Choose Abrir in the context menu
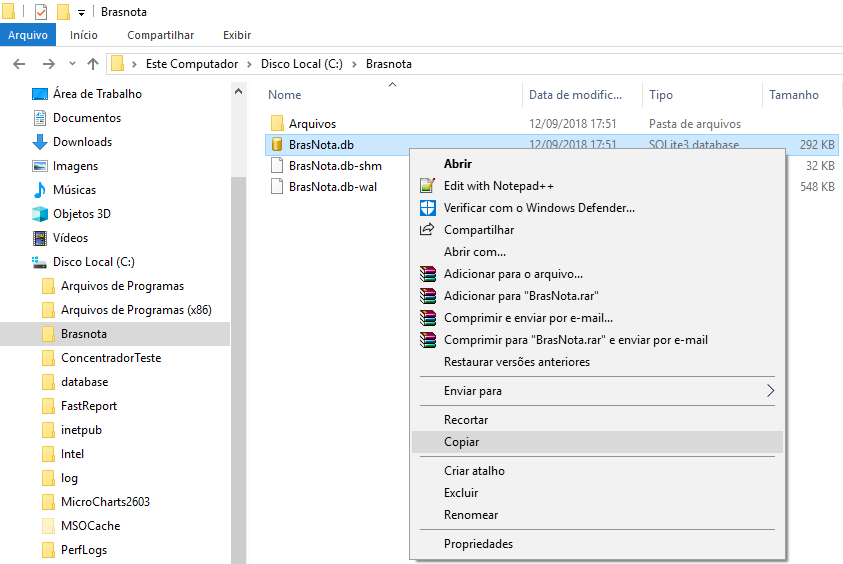The width and height of the screenshot is (843, 564). point(597,164)
